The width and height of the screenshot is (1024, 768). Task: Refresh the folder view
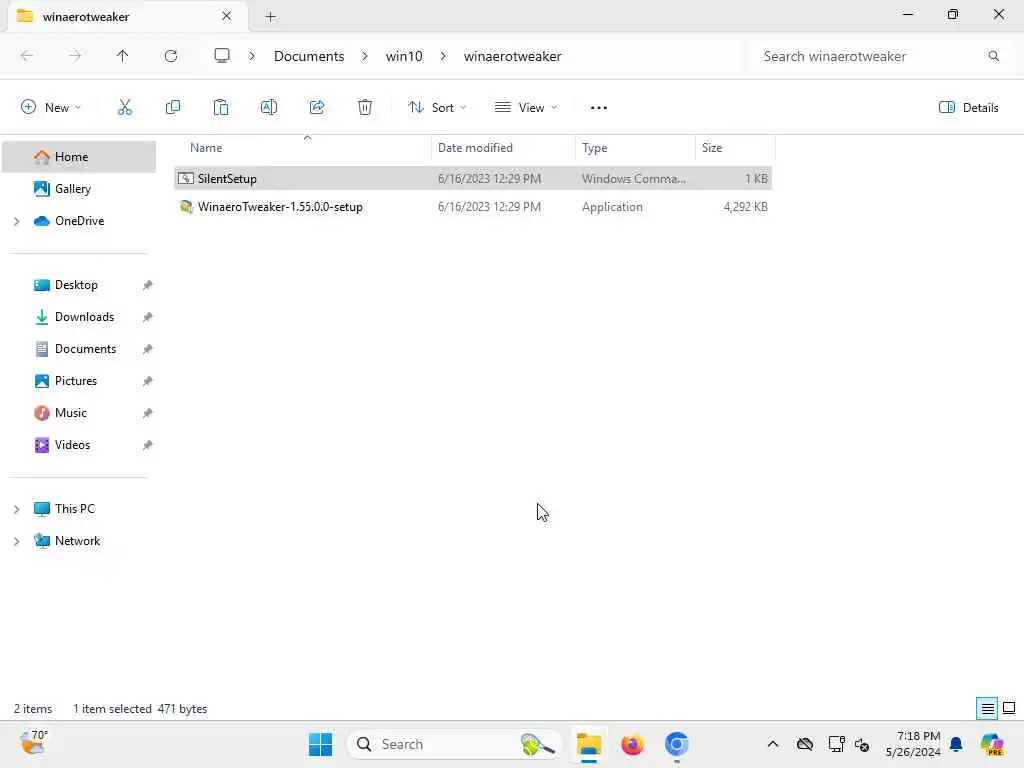click(x=171, y=56)
